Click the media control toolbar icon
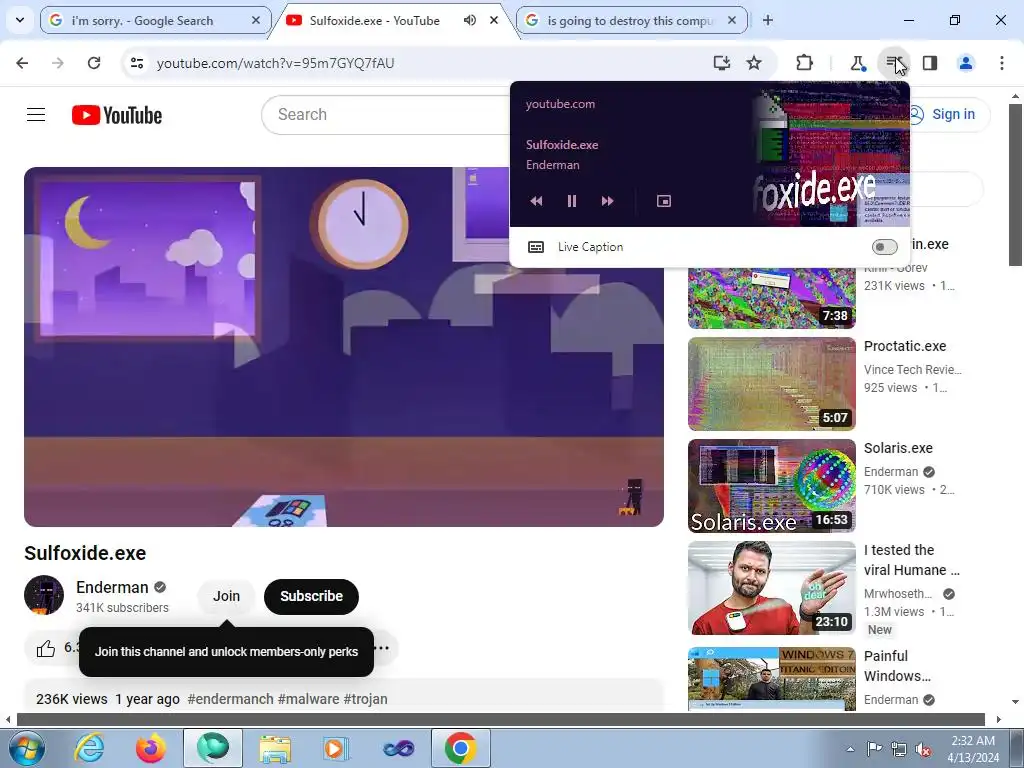 893,63
